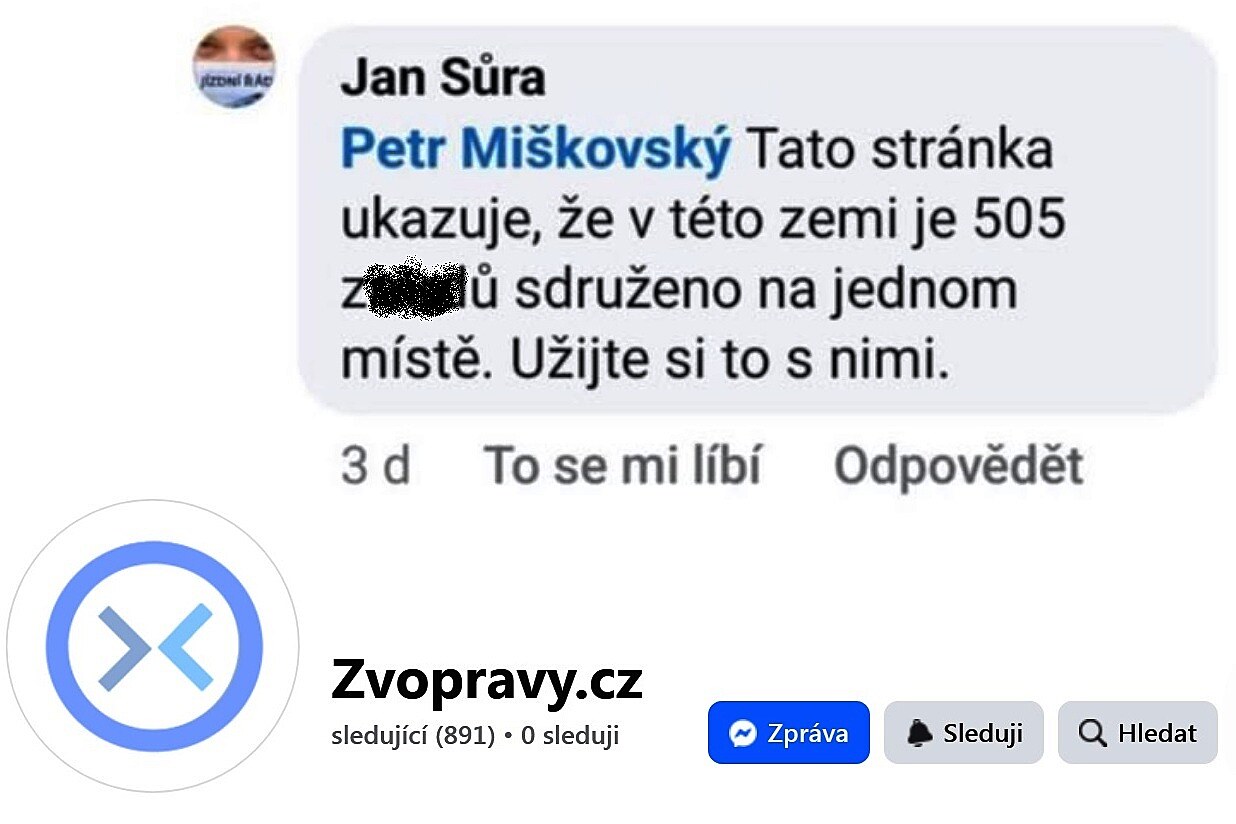Click the arrows symbol inside Zvopravy logo
The width and height of the screenshot is (1236, 824).
click(155, 648)
